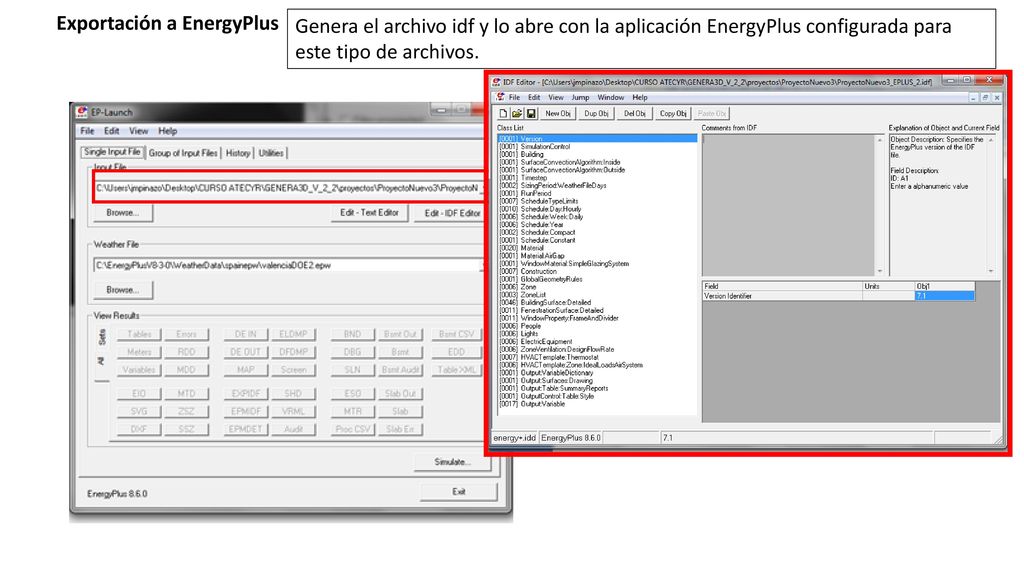Select Building in Class List
1024x576 pixels.
pyautogui.click(x=521, y=154)
